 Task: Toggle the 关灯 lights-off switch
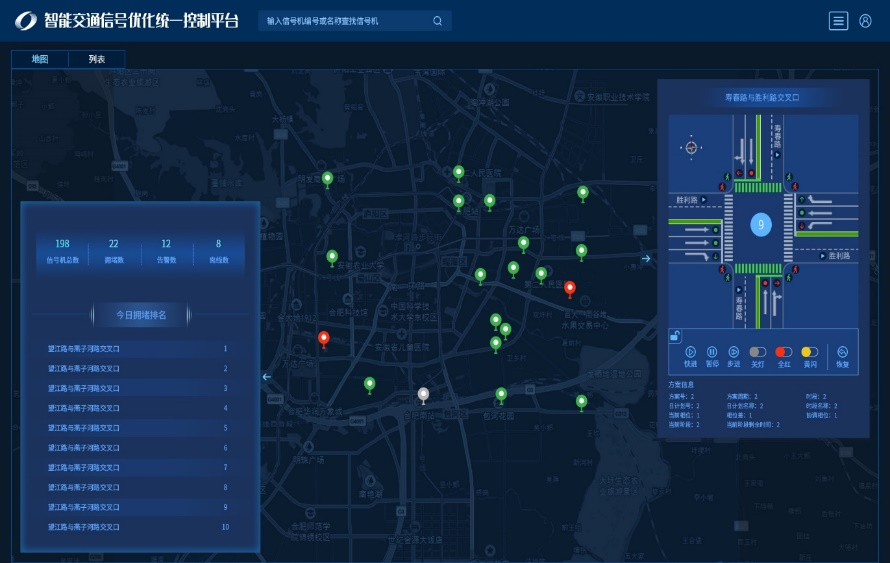coord(758,352)
